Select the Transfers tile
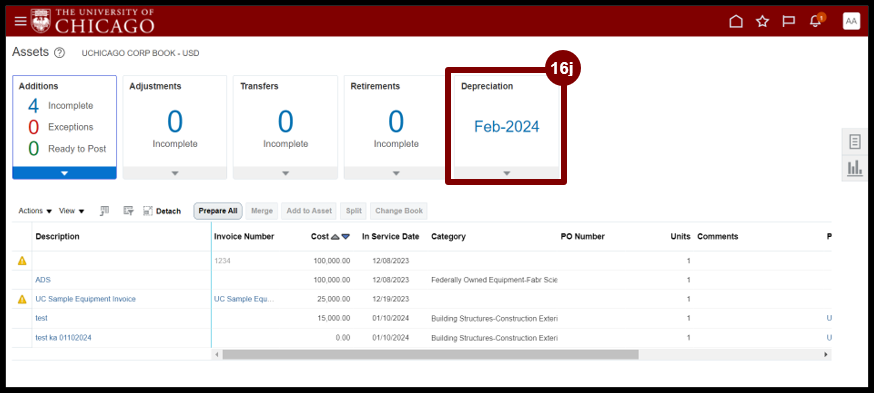The height and width of the screenshot is (393, 874). (285, 127)
